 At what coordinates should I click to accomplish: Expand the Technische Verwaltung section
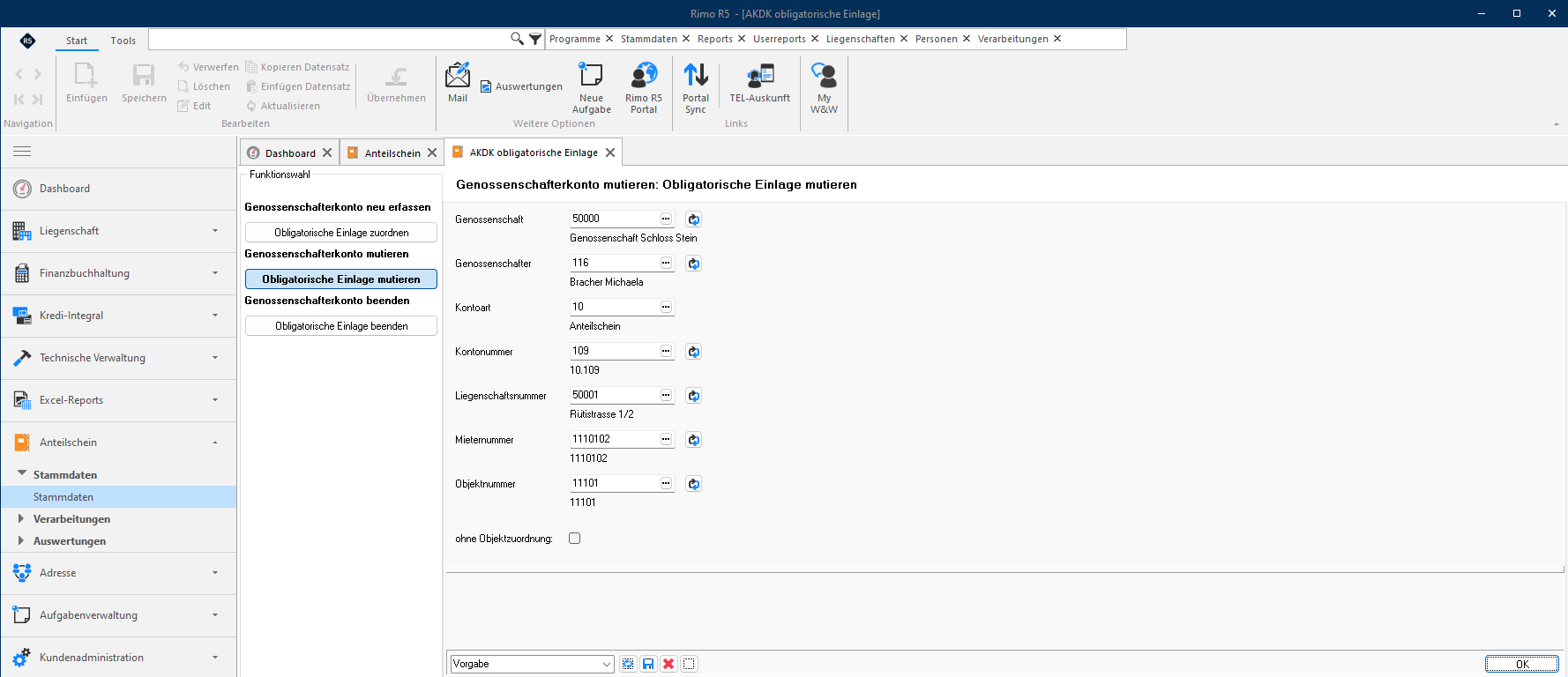(119, 358)
